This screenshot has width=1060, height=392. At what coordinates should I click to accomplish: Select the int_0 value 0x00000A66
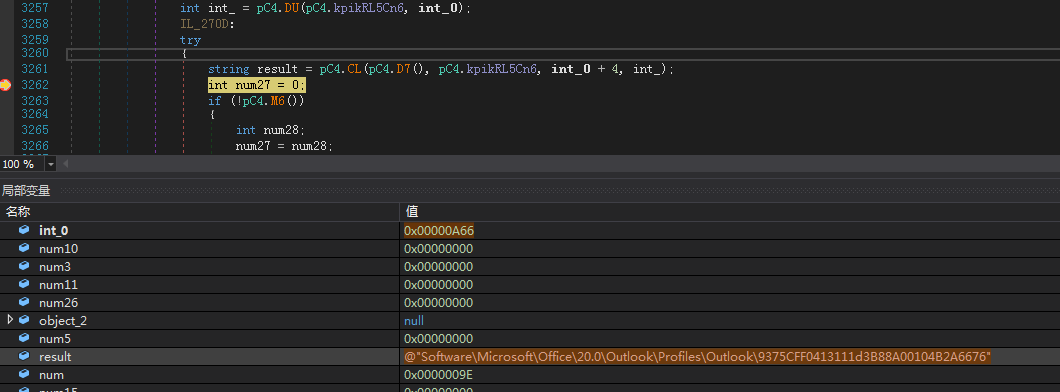click(439, 230)
